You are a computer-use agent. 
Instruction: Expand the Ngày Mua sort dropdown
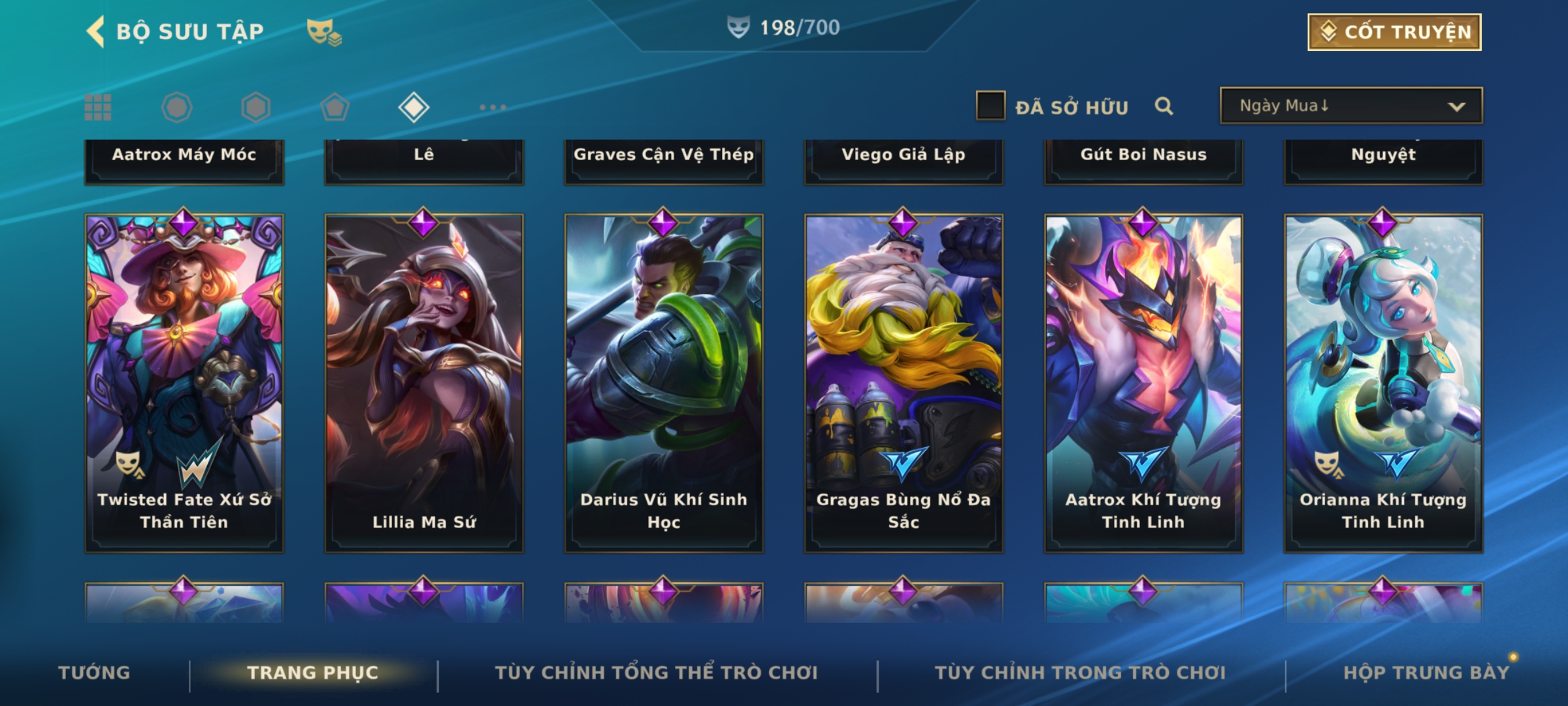pos(1351,106)
